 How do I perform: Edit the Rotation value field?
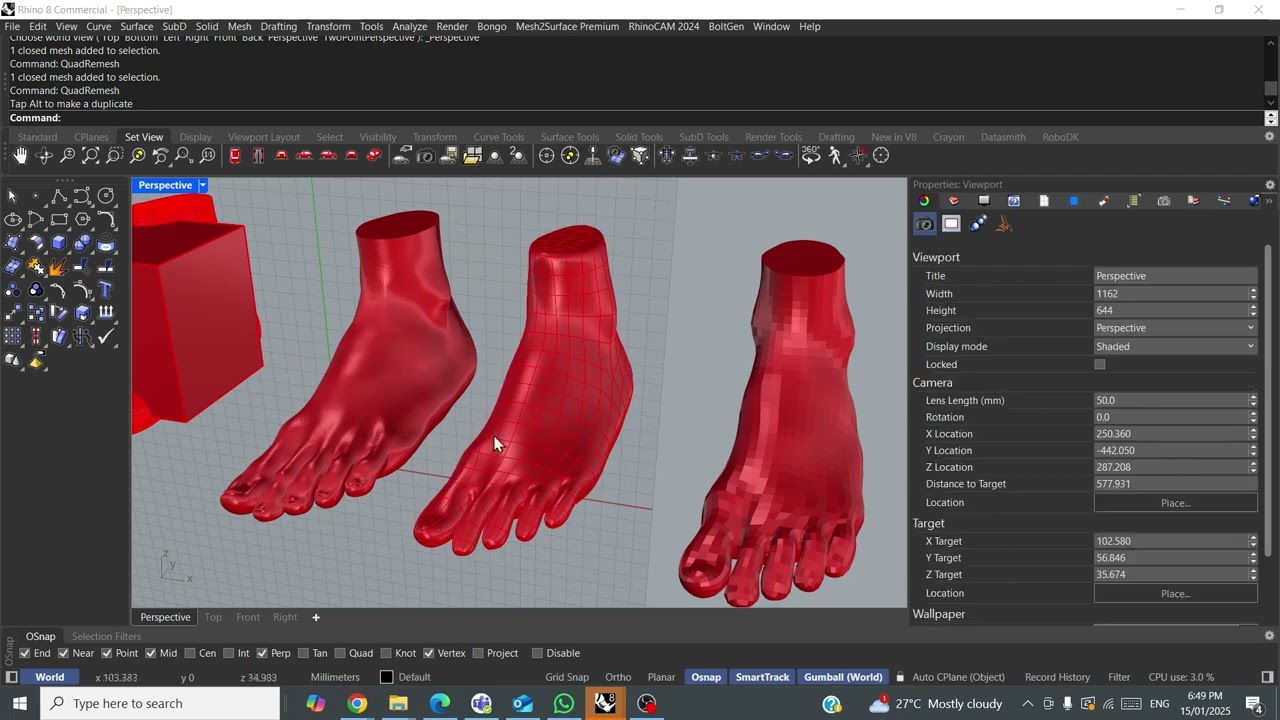1171,418
